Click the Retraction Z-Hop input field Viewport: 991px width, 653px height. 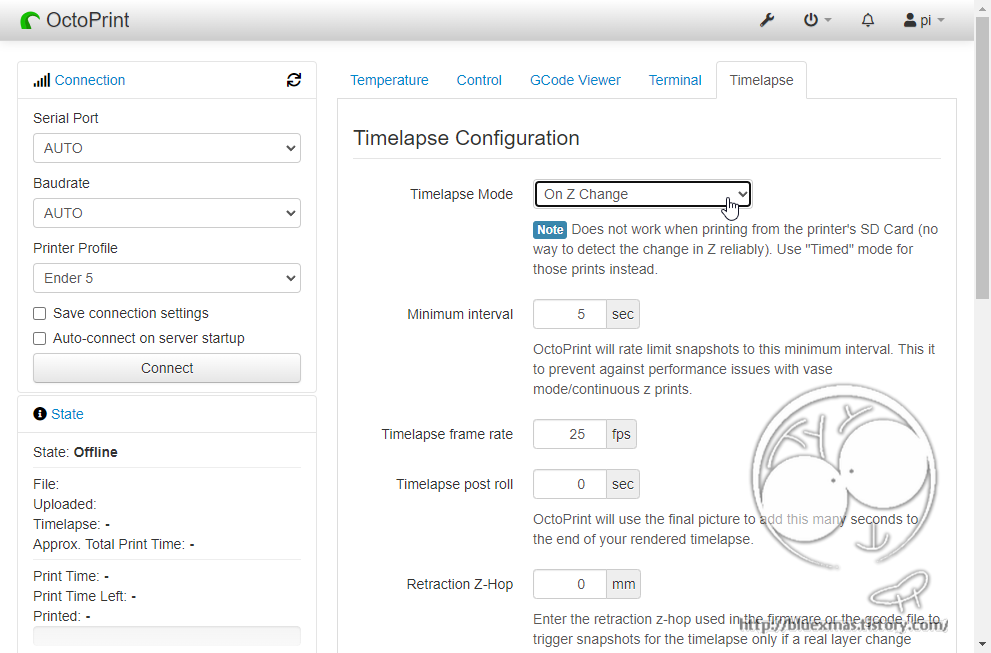click(569, 584)
